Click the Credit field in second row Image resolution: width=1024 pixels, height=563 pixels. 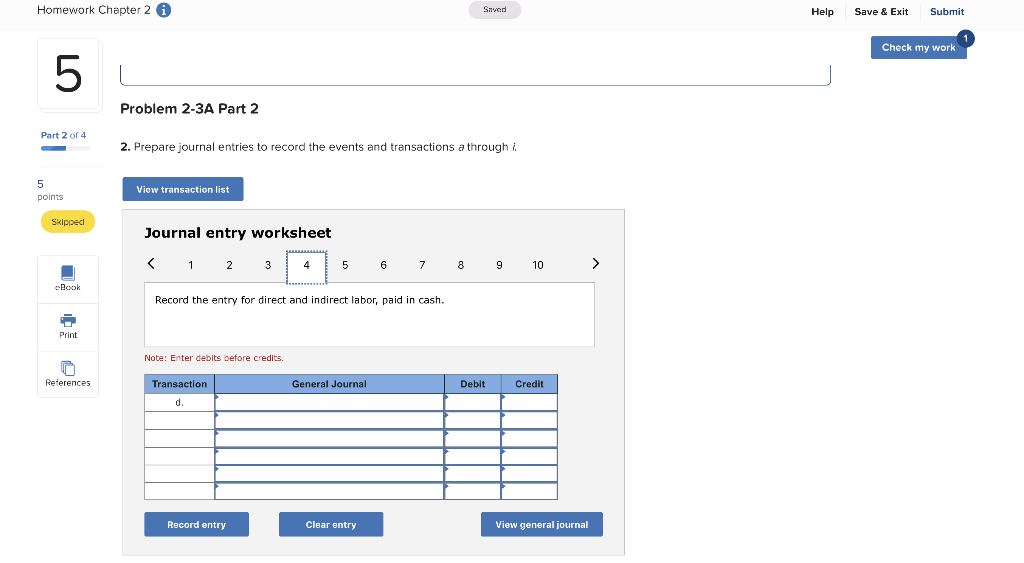[530, 420]
